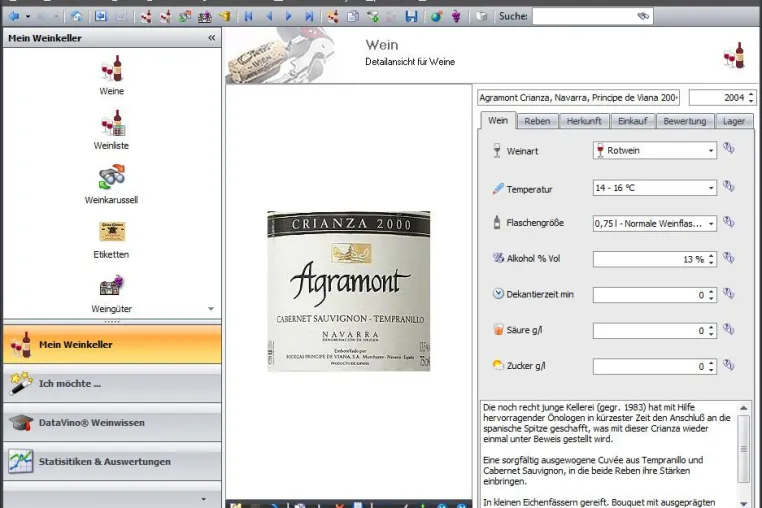Open Weinliste from the sidebar
762x508 pixels.
tap(111, 130)
